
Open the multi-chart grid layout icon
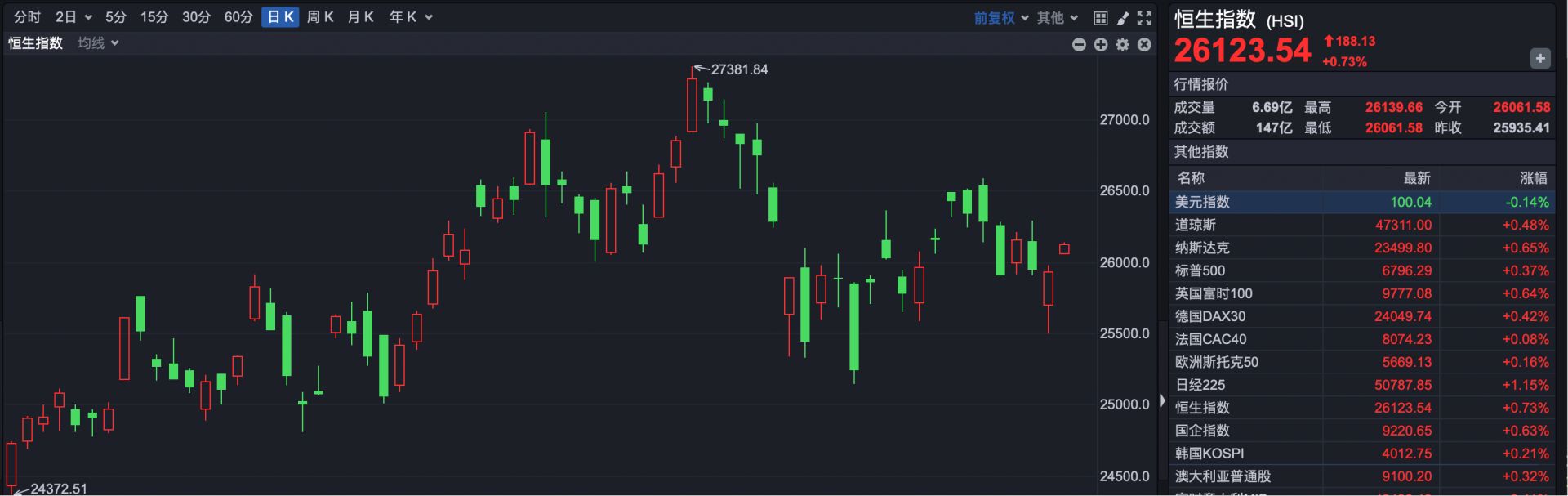coord(1101,18)
